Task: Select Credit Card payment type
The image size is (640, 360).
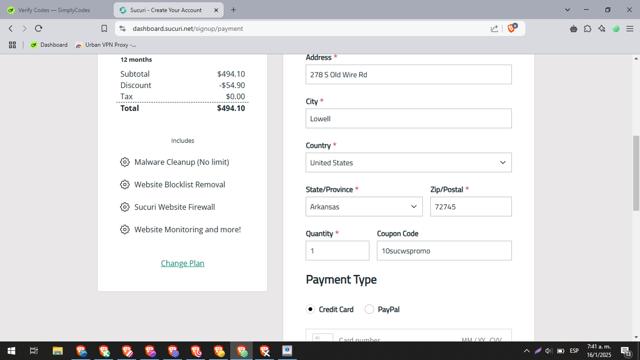Action: pyautogui.click(x=310, y=309)
